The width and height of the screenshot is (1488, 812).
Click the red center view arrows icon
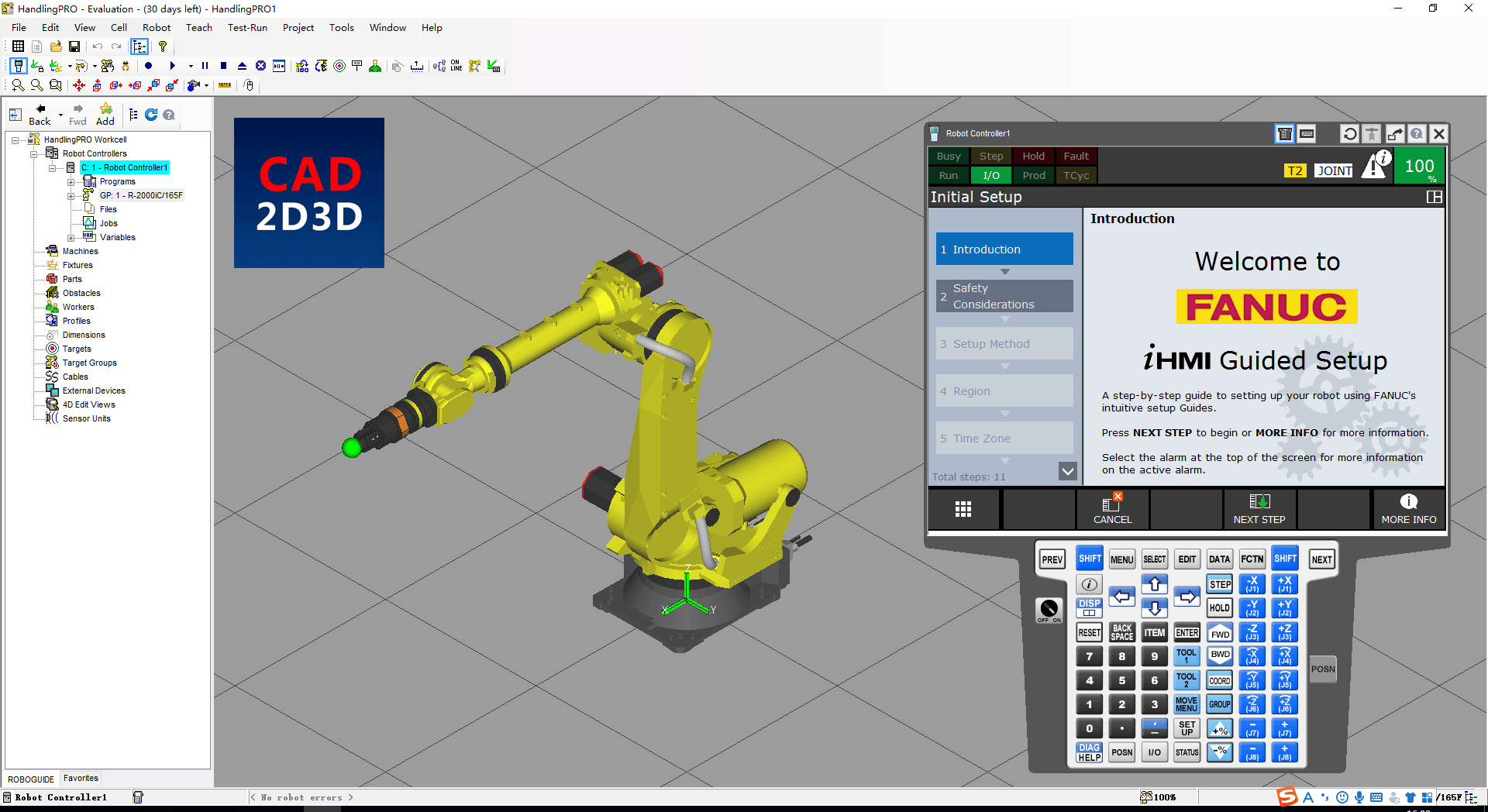[79, 85]
